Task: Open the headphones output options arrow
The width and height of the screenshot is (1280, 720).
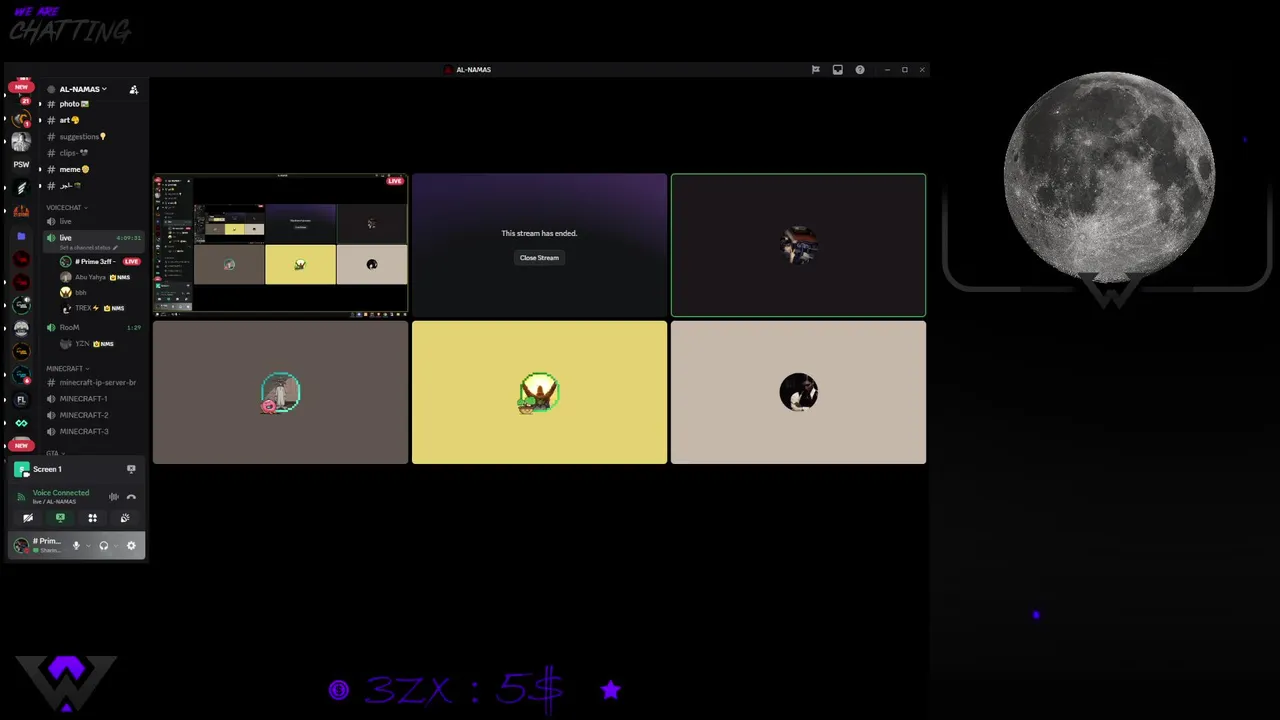Action: (116, 546)
